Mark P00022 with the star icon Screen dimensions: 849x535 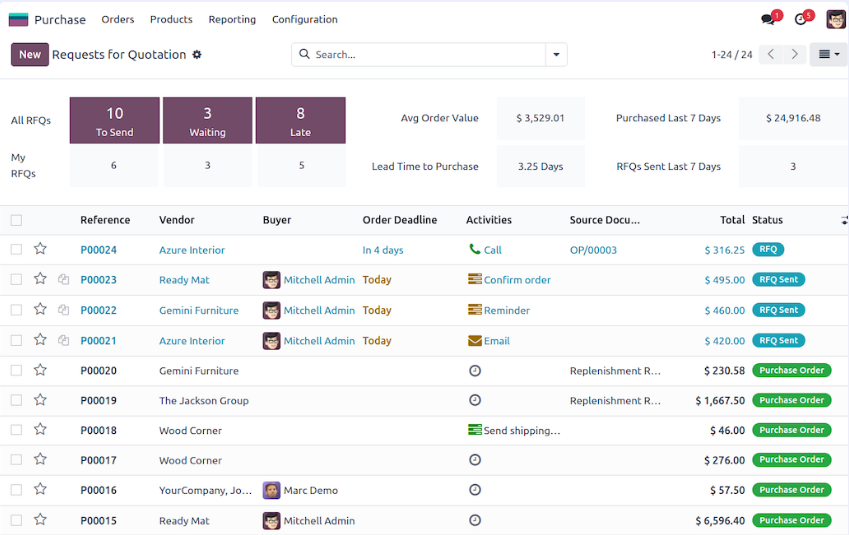40,309
